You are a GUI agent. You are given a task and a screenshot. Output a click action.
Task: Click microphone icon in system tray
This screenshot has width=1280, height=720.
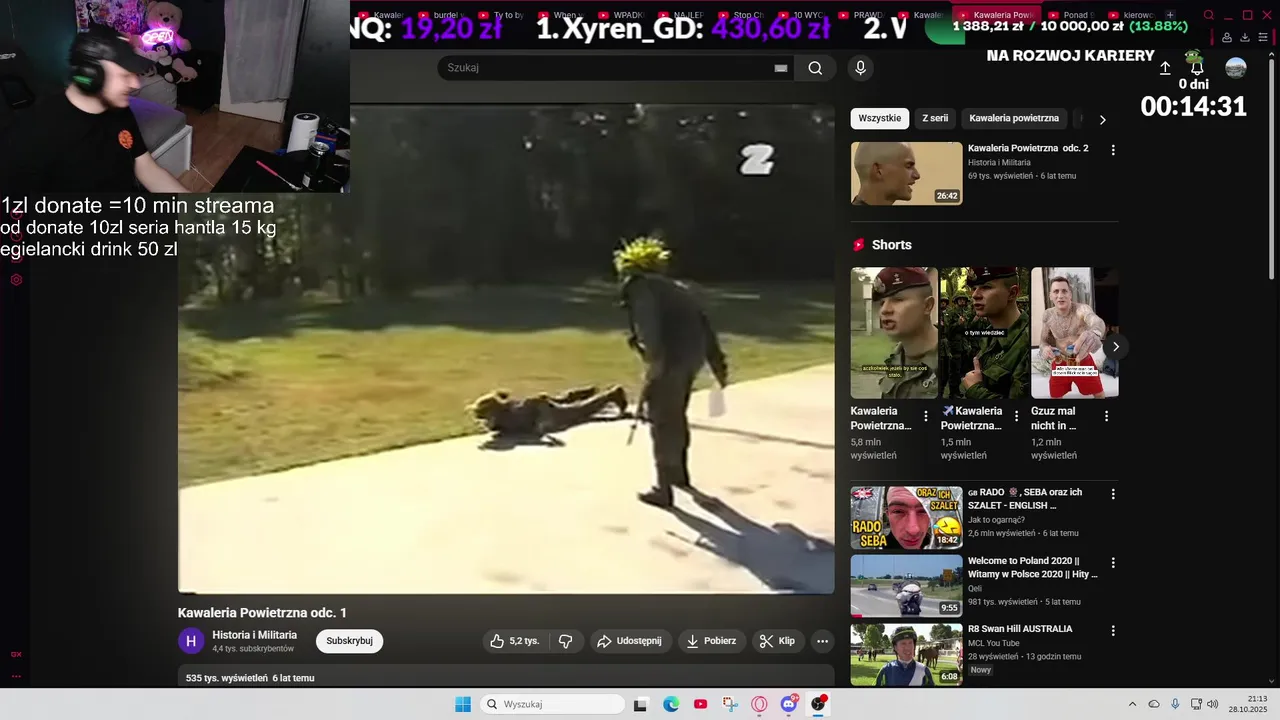(1175, 704)
